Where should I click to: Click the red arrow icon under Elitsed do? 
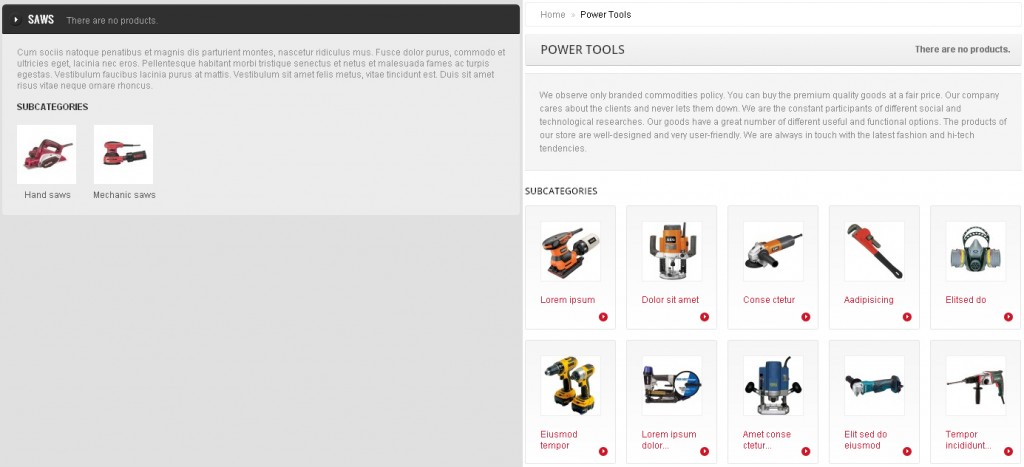(1008, 317)
